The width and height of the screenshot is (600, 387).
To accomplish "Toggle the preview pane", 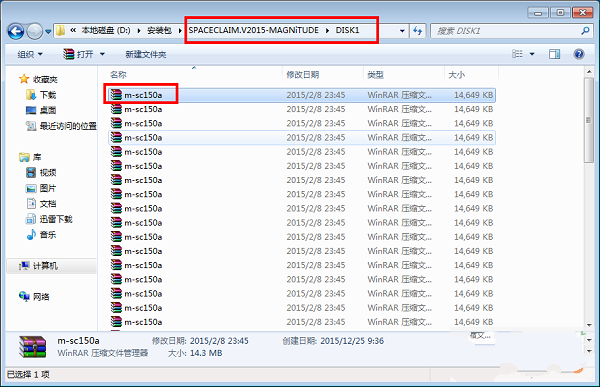I will [x=554, y=54].
